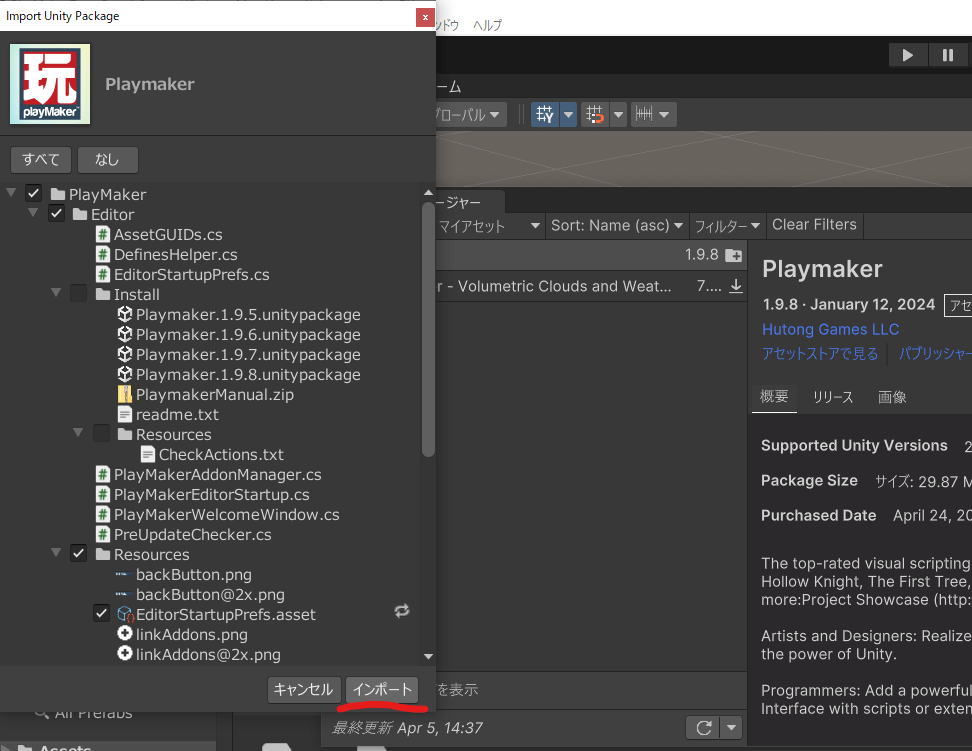Click the Playmaker.1.9.7.unitypackage icon
972x751 pixels.
click(125, 354)
